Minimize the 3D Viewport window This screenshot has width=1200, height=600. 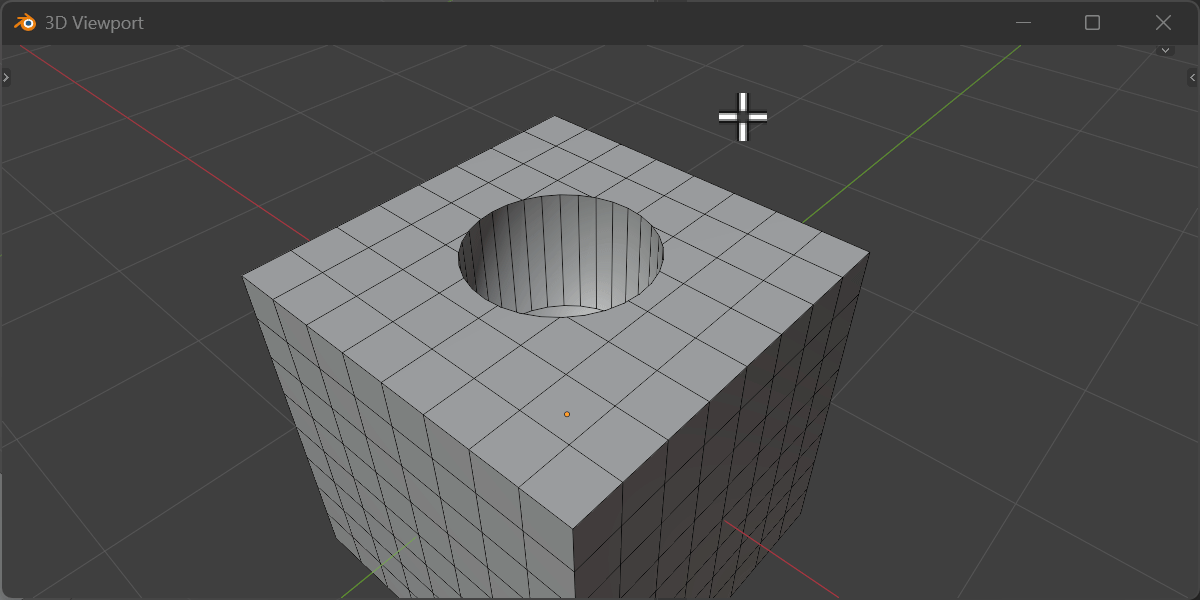point(1023,23)
